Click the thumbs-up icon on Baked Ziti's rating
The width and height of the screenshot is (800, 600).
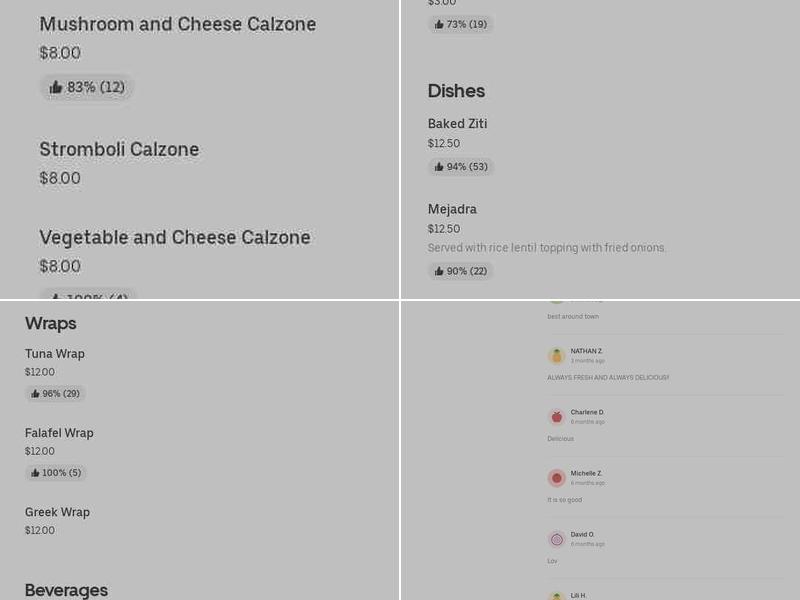[439, 166]
